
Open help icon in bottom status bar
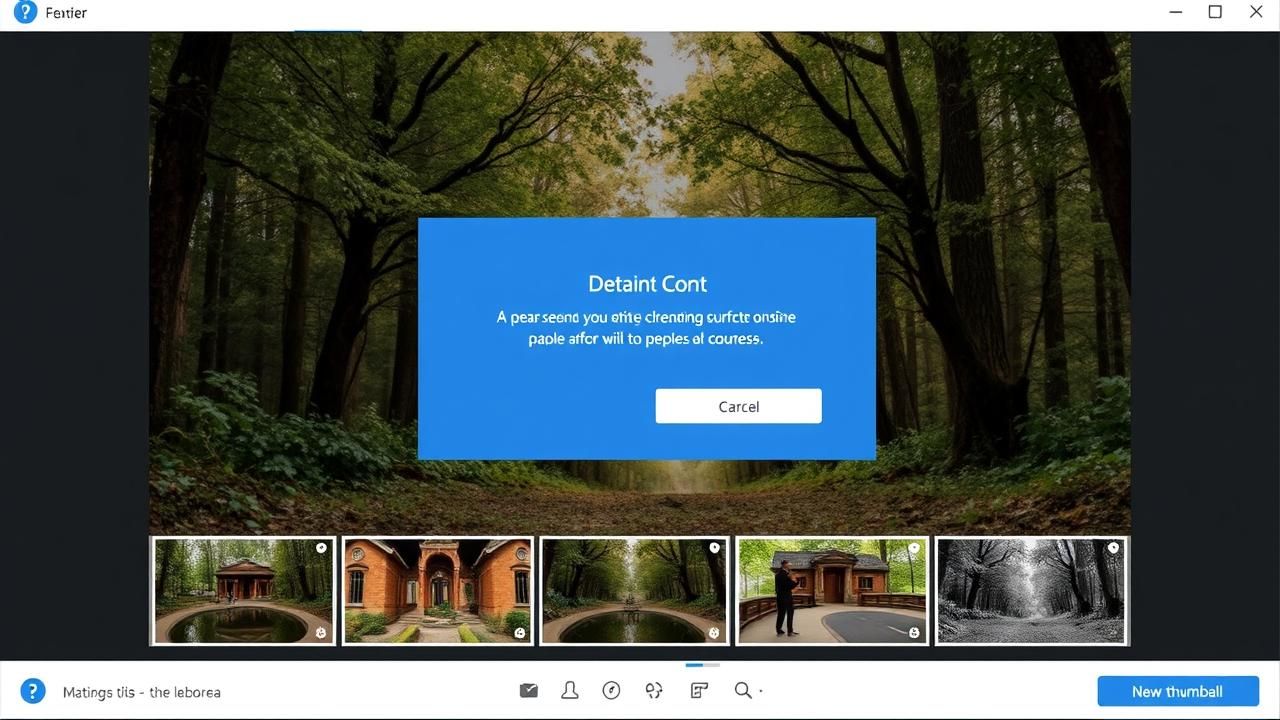(x=33, y=691)
